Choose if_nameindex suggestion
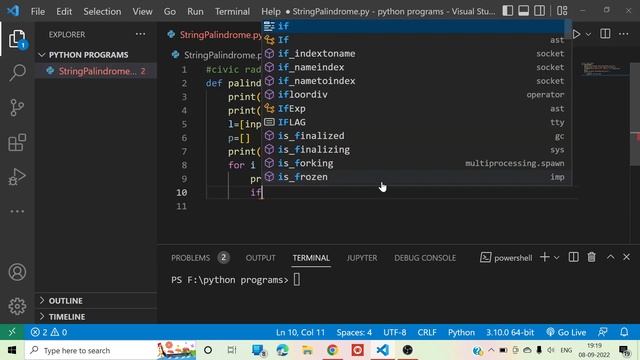The width and height of the screenshot is (640, 360). 416,67
